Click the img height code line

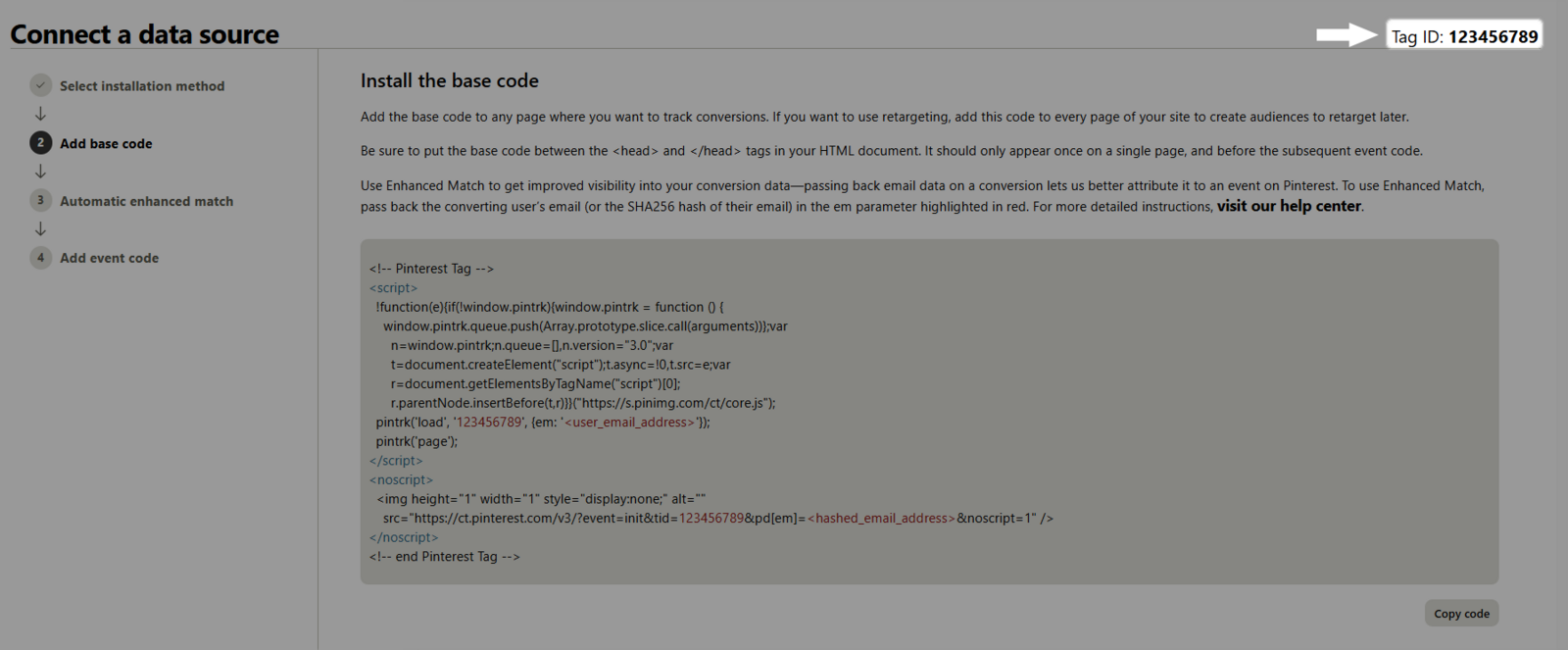541,499
